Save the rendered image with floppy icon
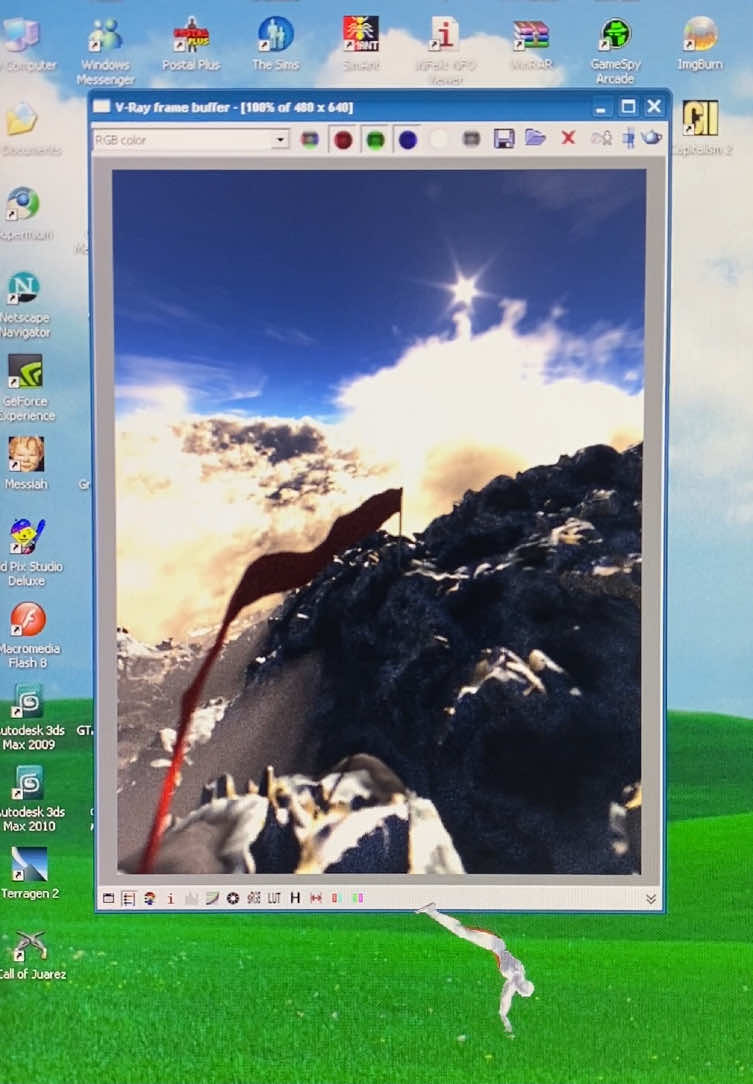Image resolution: width=753 pixels, height=1084 pixels. [504, 139]
